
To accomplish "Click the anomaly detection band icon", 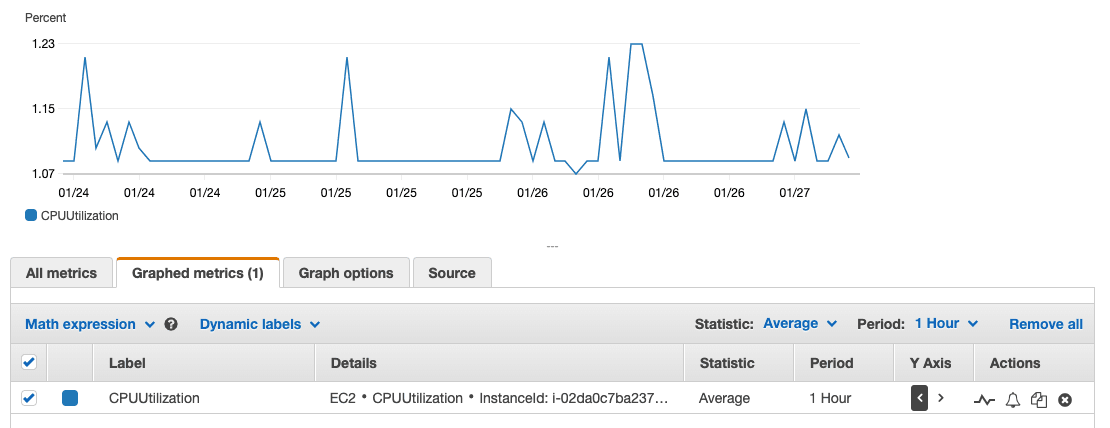I will point(984,399).
